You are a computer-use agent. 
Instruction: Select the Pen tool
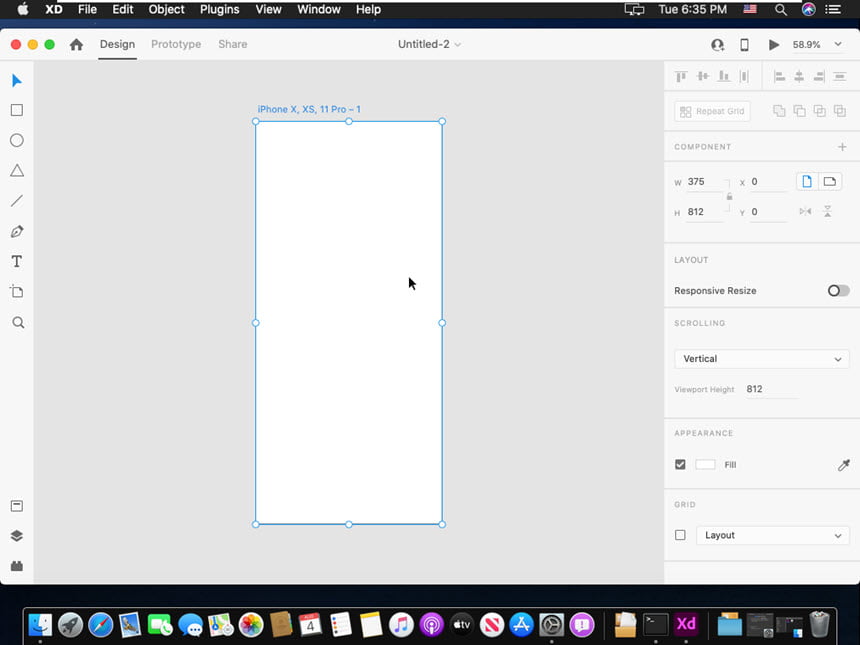tap(16, 231)
